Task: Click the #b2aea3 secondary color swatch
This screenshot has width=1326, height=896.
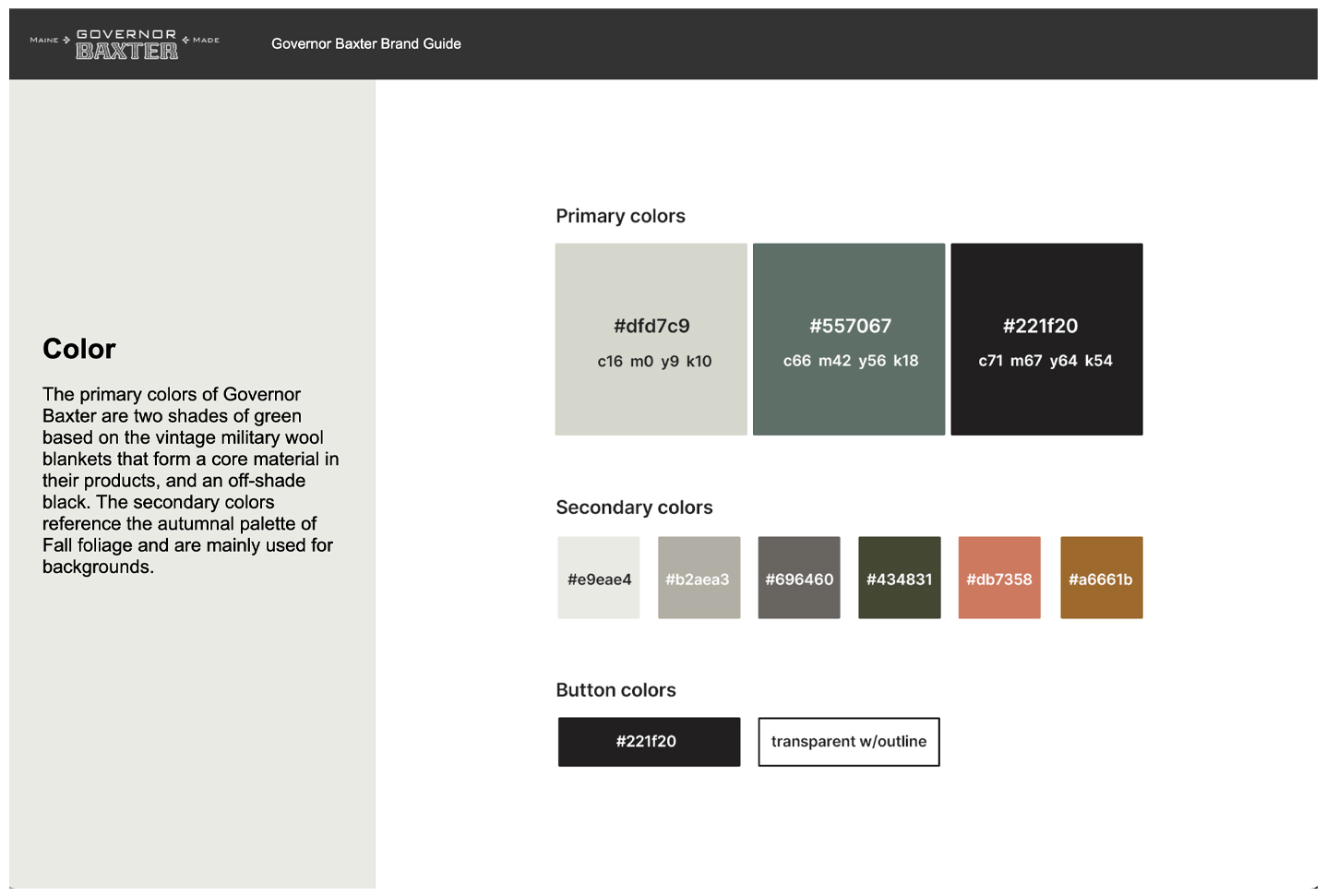Action: 699,578
